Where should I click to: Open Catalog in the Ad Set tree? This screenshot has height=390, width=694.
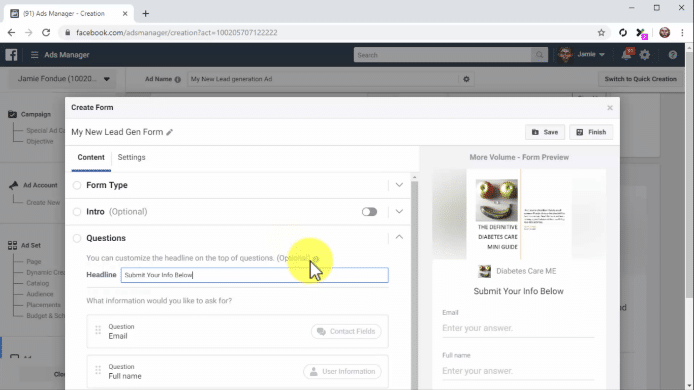coord(38,283)
